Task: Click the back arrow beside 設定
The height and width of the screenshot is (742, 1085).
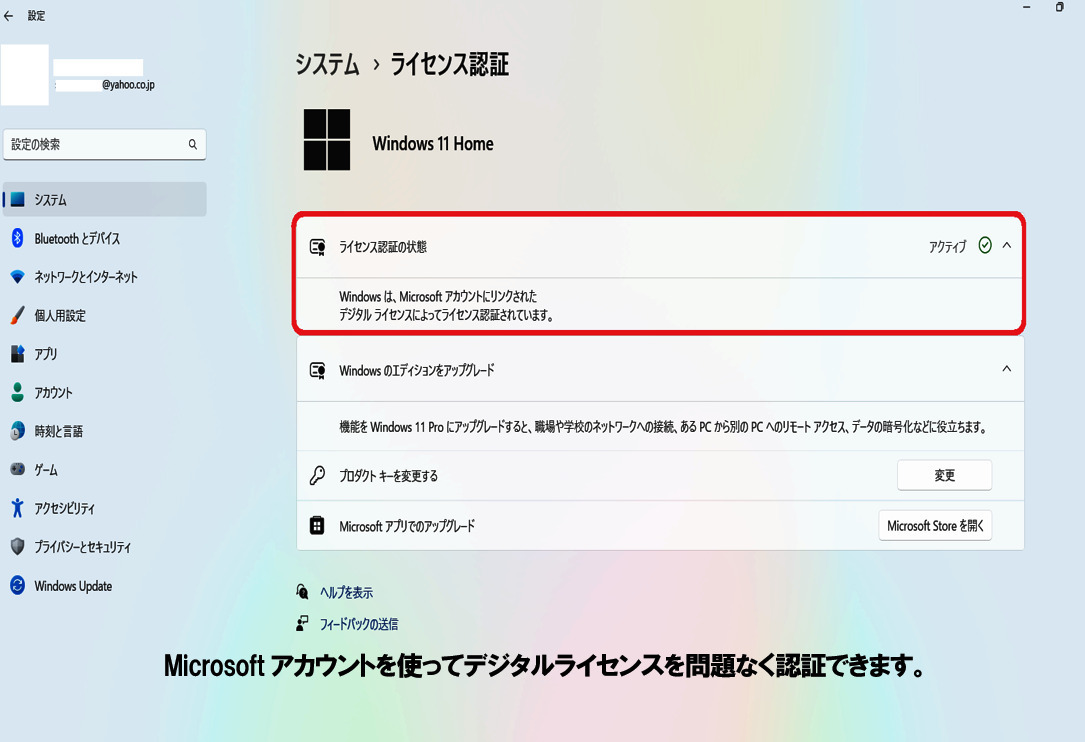Action: 8,16
